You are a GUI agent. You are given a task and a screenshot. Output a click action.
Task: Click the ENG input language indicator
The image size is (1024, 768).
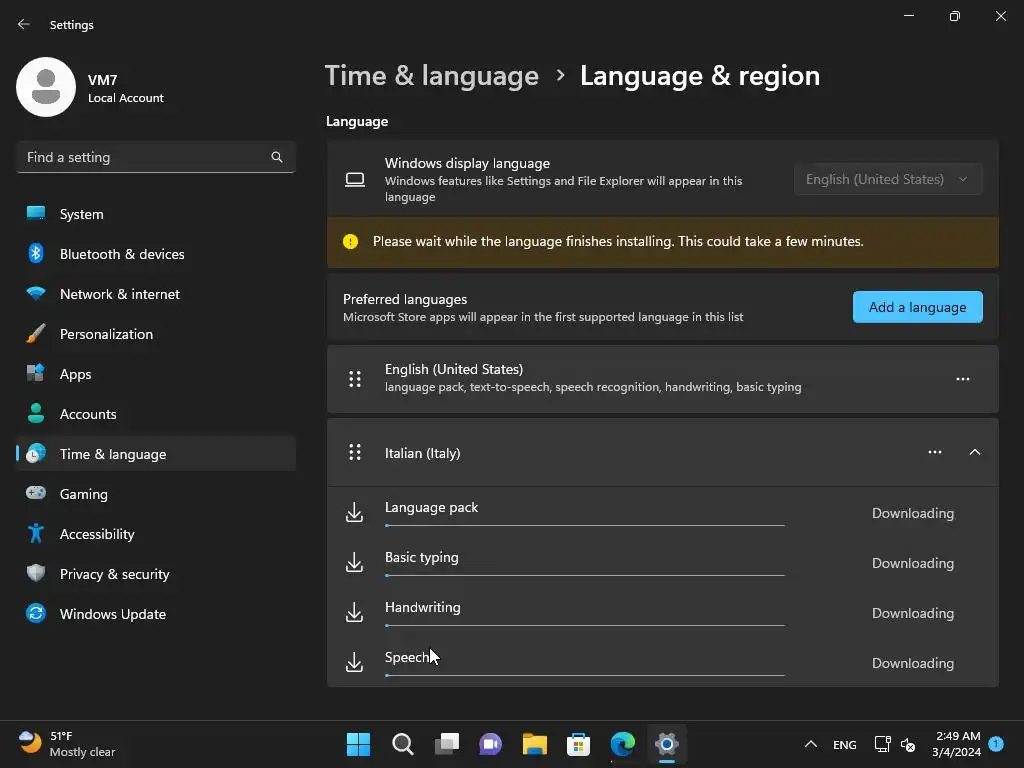click(844, 744)
